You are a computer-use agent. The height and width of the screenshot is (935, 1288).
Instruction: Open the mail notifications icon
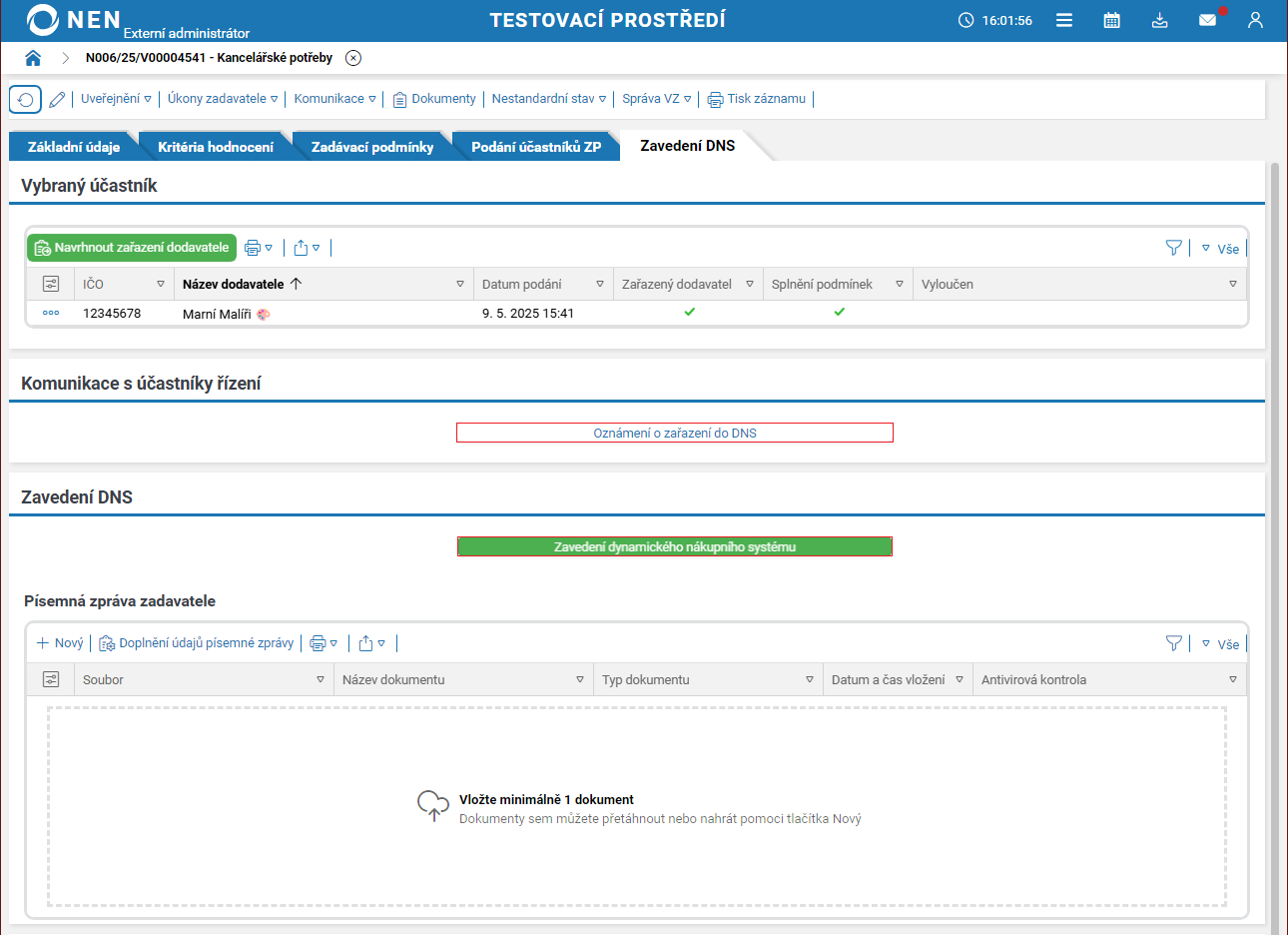click(1207, 20)
